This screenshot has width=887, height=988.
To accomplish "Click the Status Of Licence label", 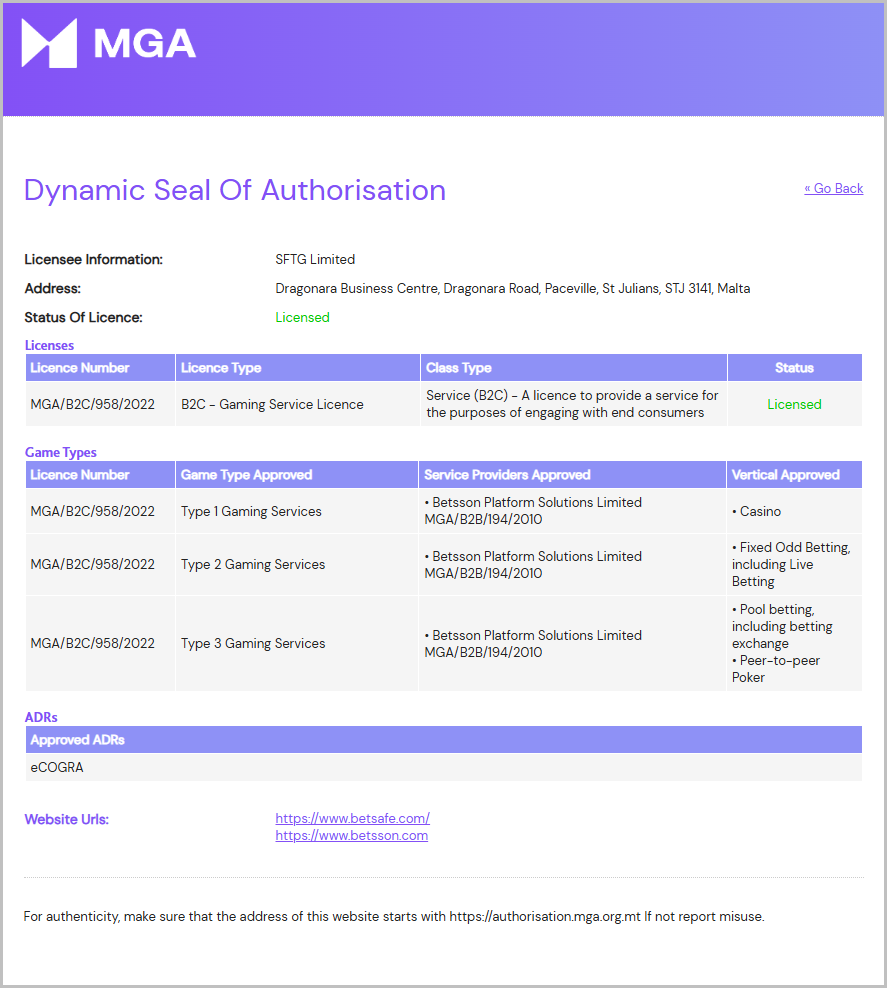I will pos(83,318).
